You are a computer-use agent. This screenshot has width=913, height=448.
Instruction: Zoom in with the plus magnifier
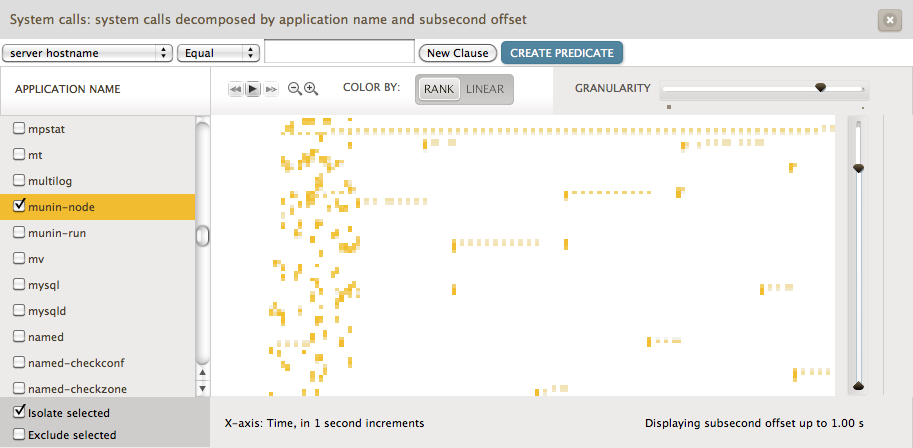pos(311,89)
